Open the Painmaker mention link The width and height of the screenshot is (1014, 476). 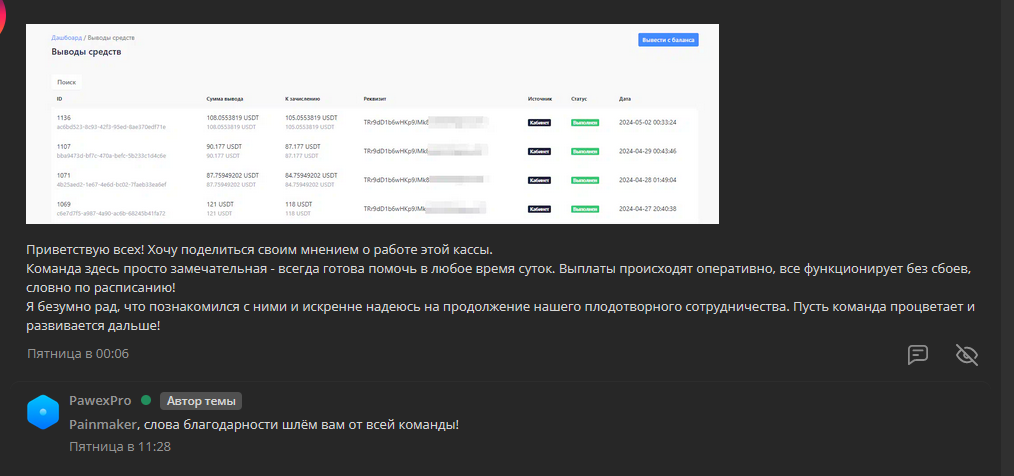pos(103,424)
